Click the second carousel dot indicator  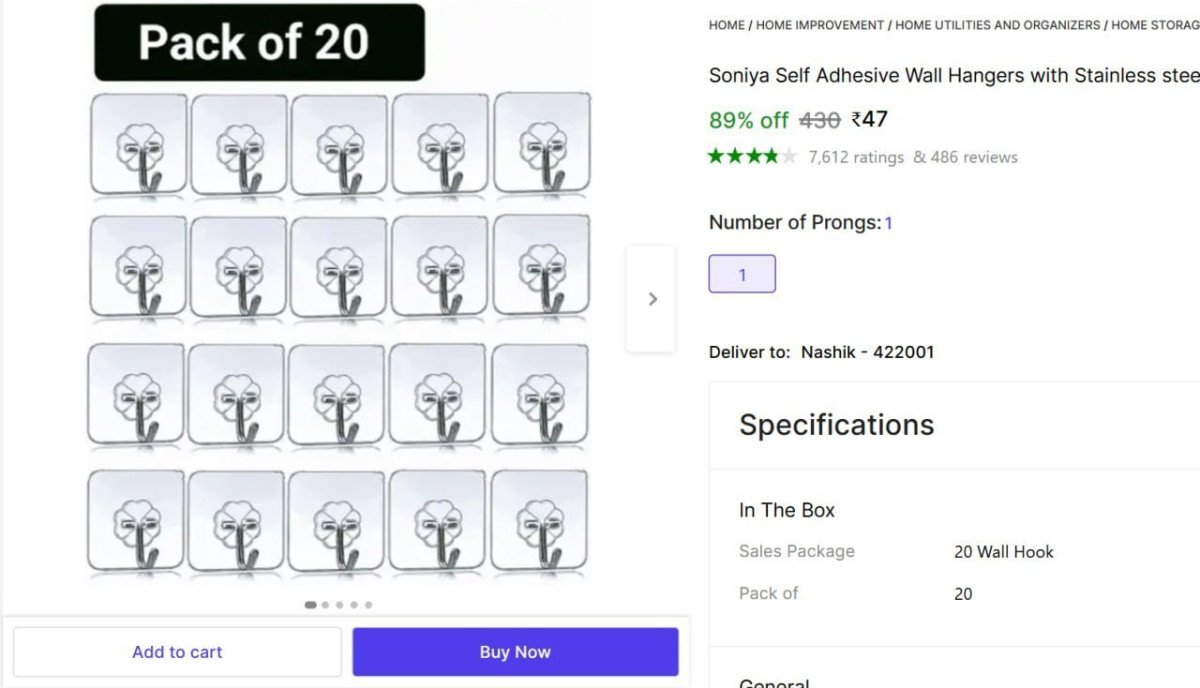pos(325,604)
